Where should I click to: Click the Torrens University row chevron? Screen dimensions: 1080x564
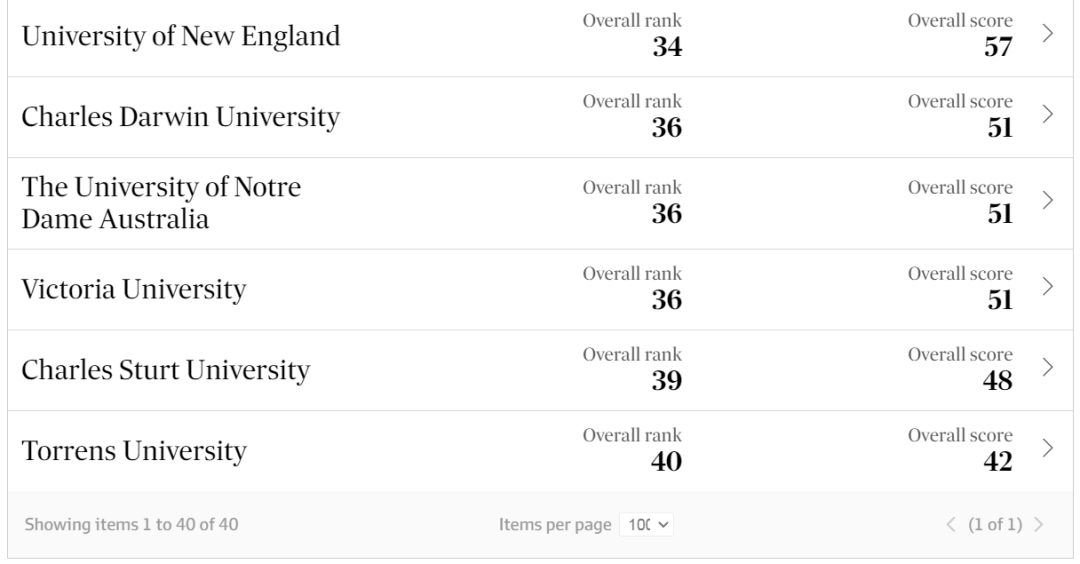click(x=1048, y=447)
